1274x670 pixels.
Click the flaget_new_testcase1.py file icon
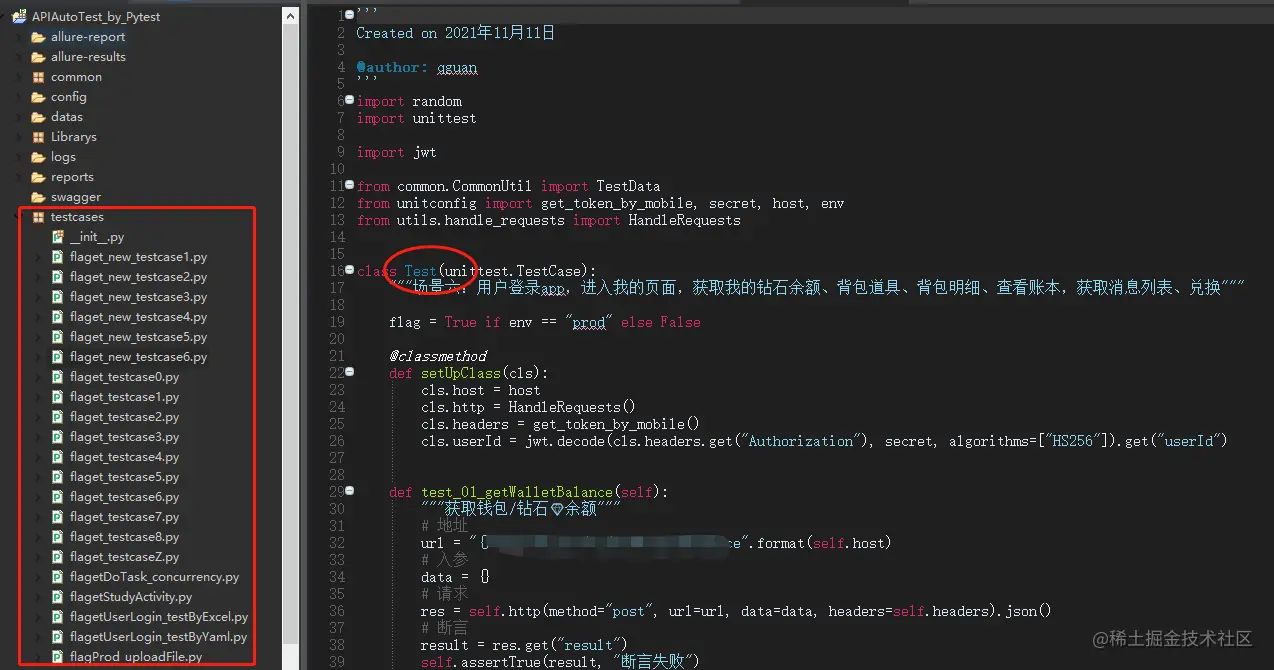coord(58,257)
